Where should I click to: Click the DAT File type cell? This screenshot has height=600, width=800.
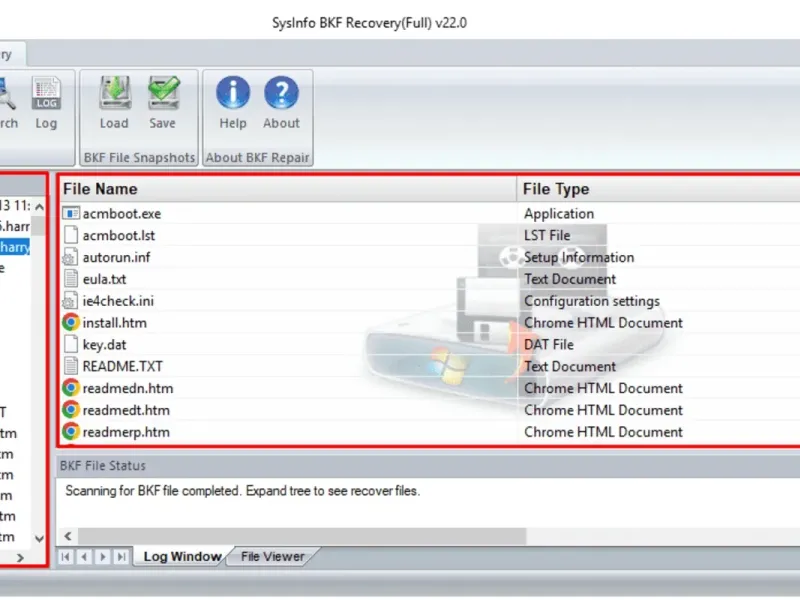548,345
